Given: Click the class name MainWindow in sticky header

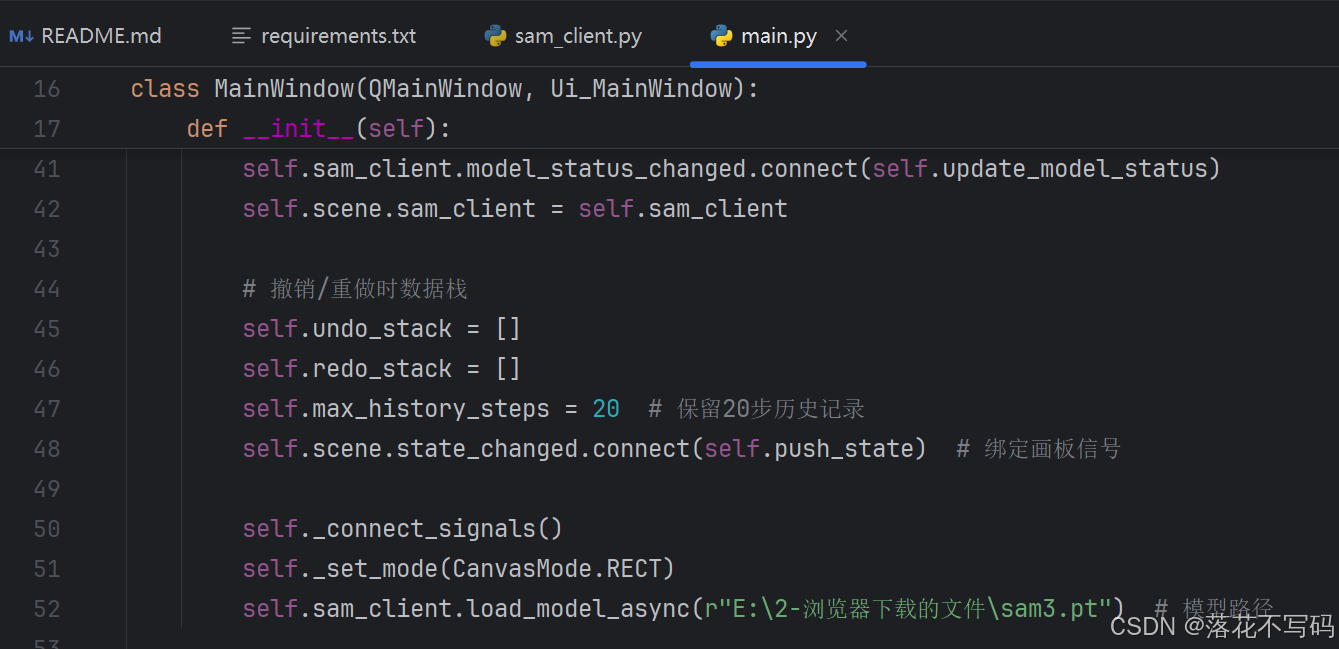Looking at the screenshot, I should click(x=285, y=89).
